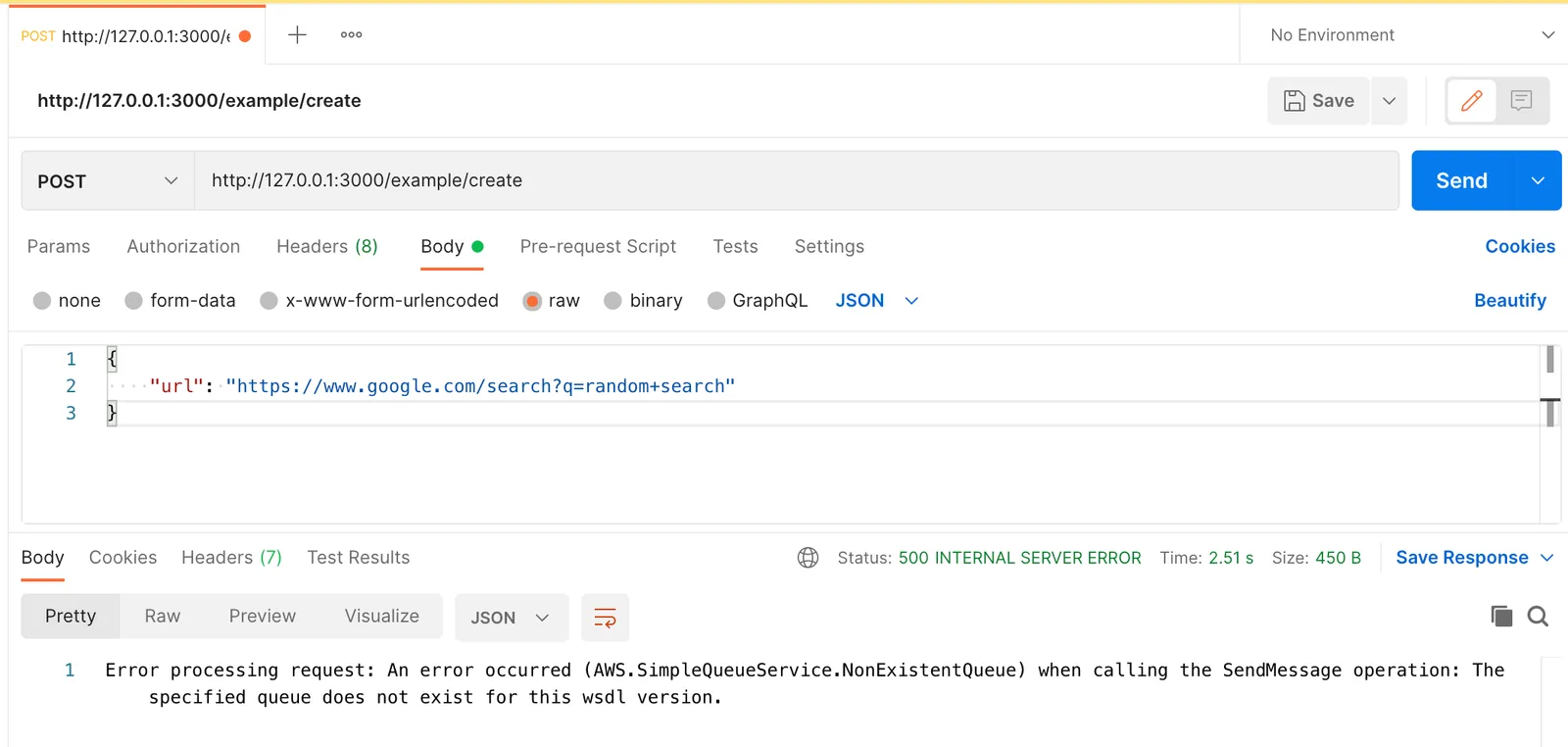Change raw body language from JSON
The height and width of the screenshot is (747, 1568).
click(x=877, y=301)
